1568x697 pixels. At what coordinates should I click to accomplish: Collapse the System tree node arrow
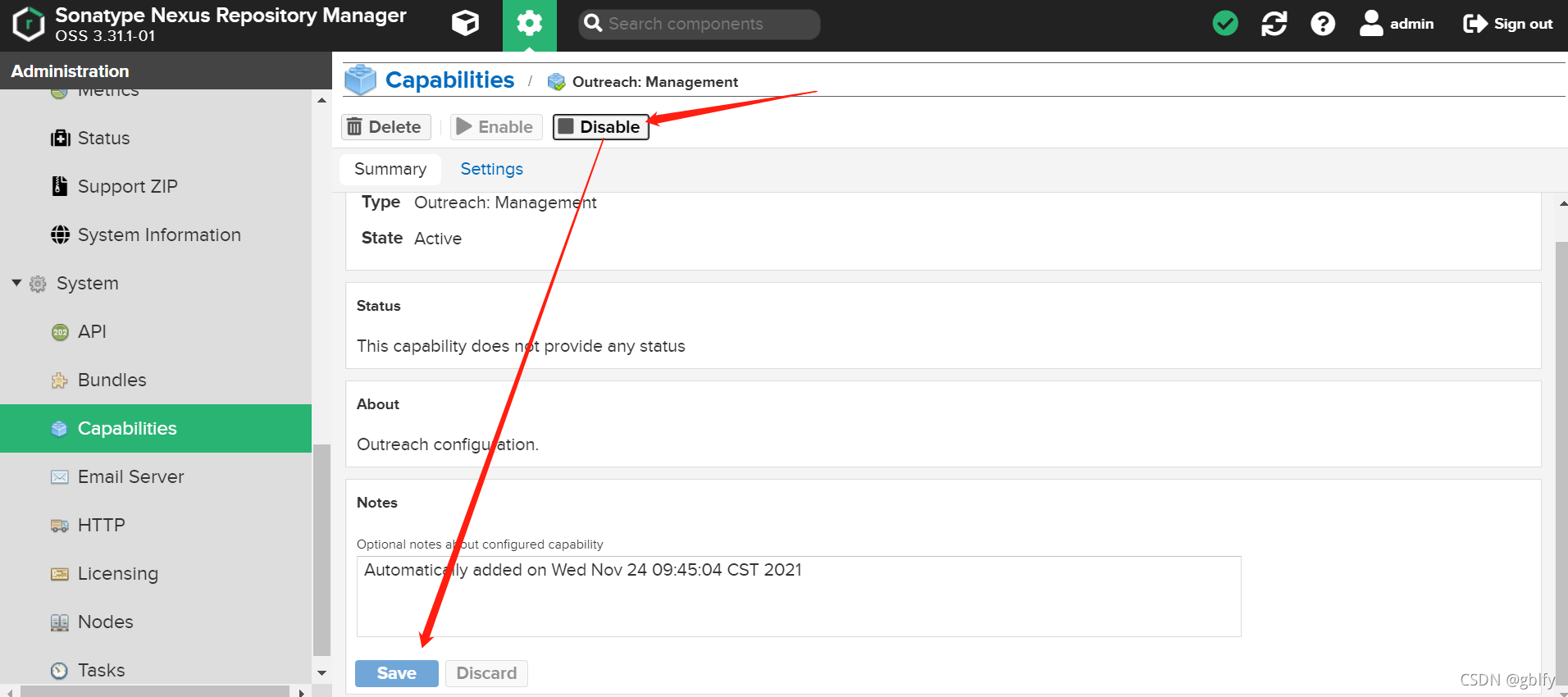pos(16,283)
